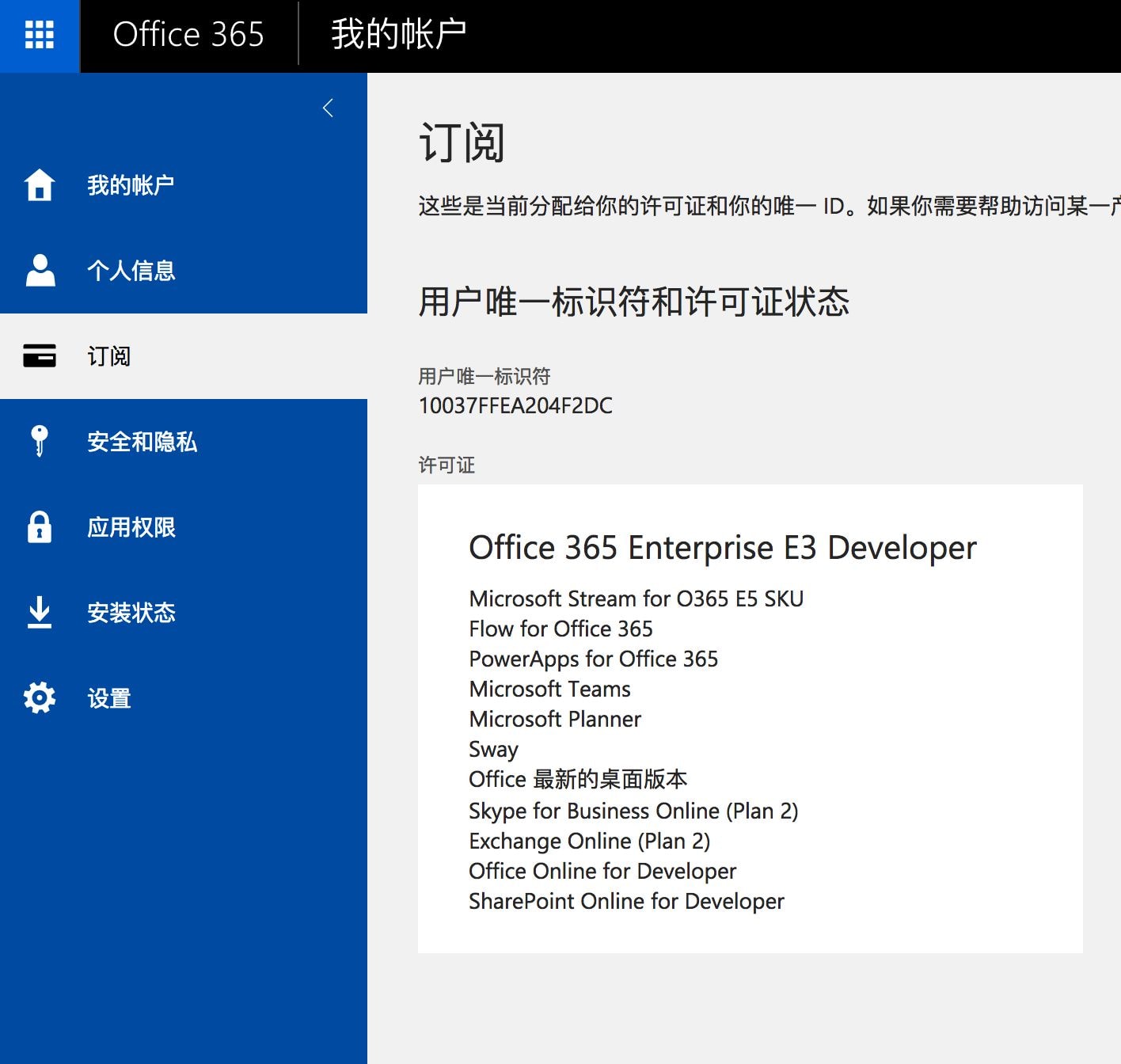1121x1064 pixels.
Task: Click Flow for Office 365 entry
Action: tap(560, 629)
